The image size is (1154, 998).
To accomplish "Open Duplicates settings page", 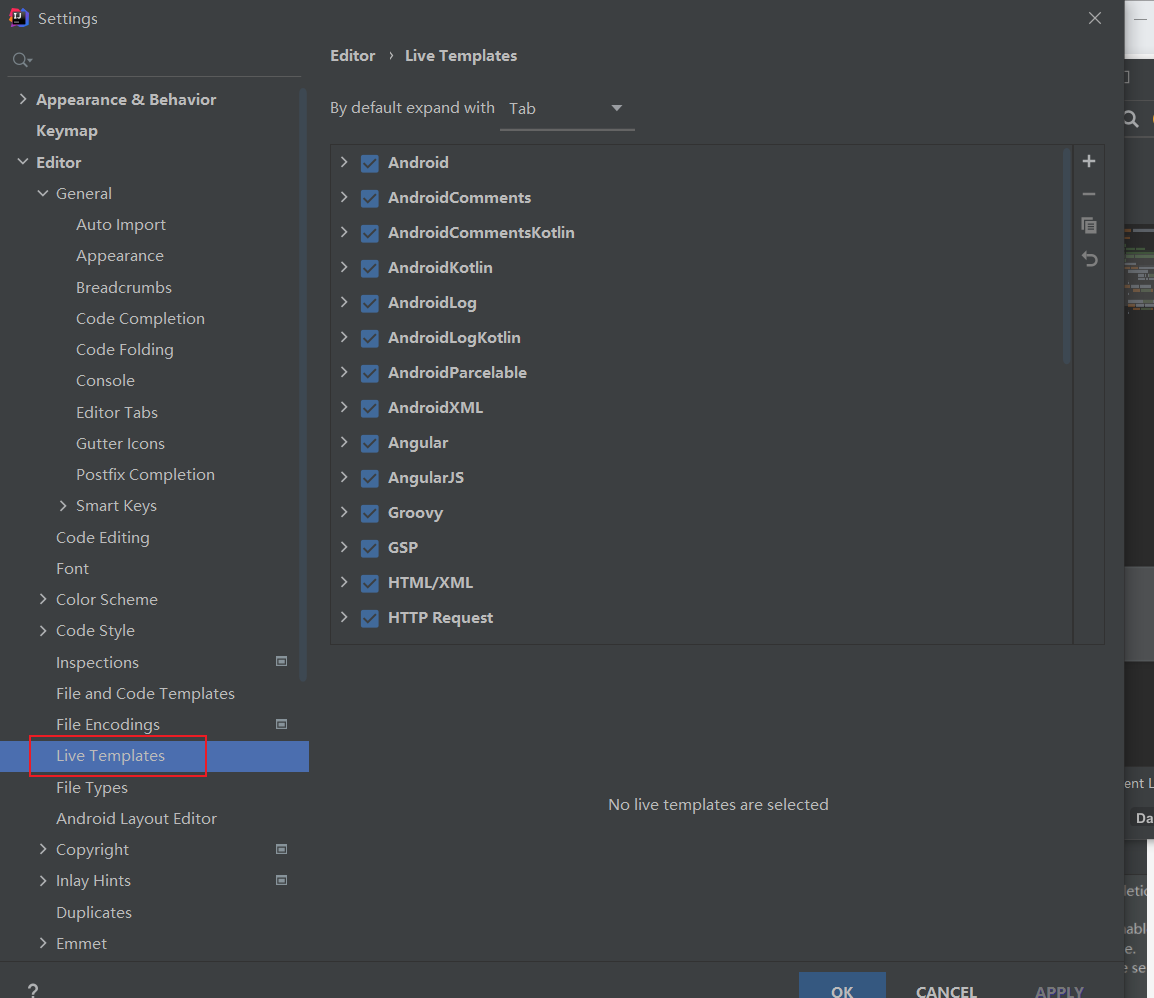I will point(94,913).
